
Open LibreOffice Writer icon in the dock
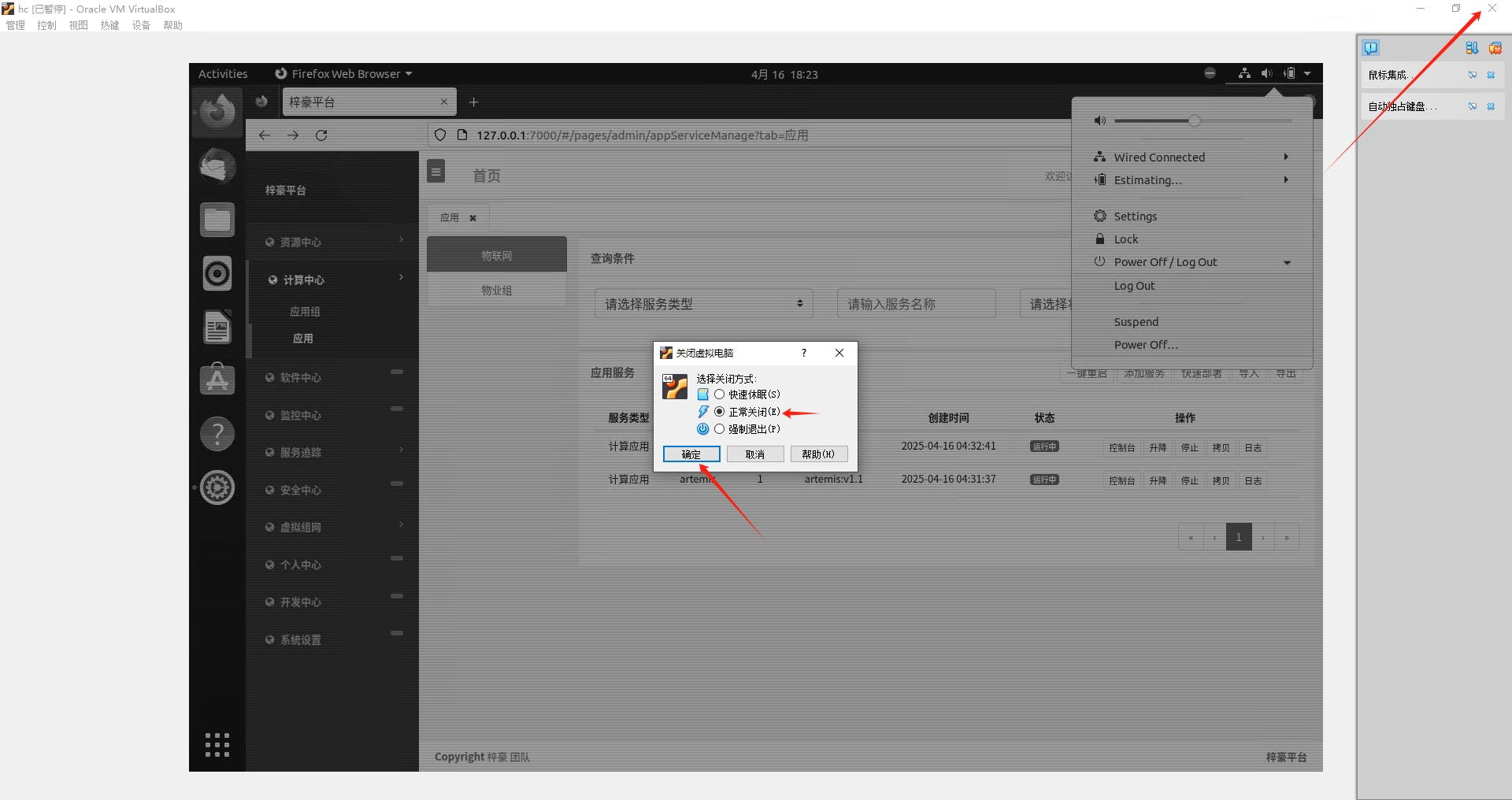tap(217, 327)
